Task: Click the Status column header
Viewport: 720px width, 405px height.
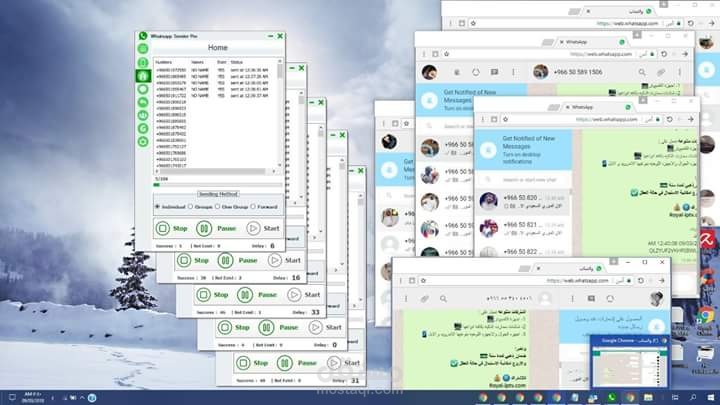Action: (237, 62)
